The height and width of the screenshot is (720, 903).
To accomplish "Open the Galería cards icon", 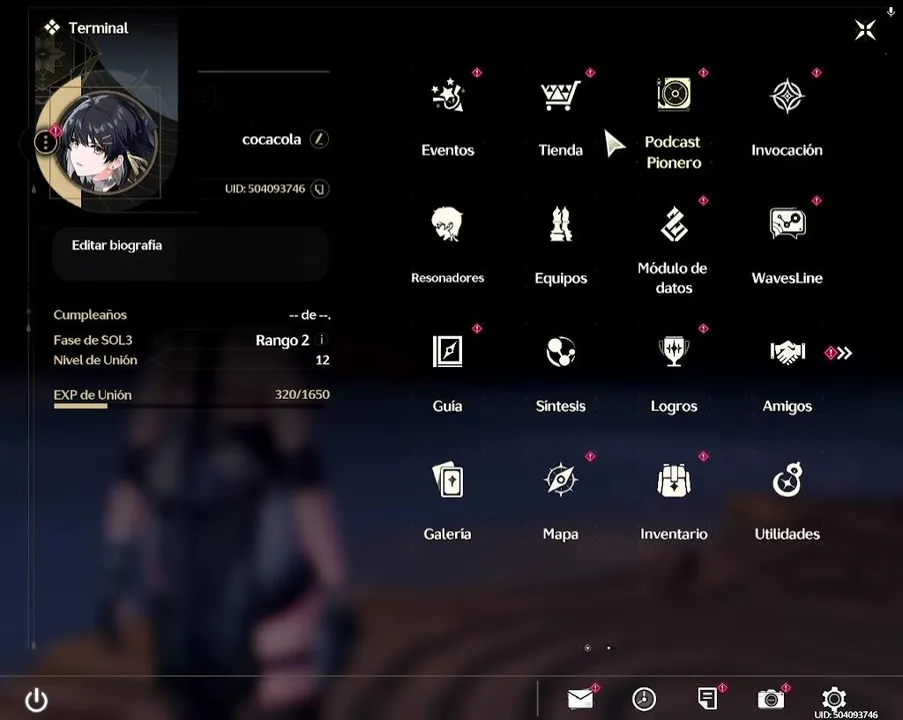I will click(x=447, y=479).
